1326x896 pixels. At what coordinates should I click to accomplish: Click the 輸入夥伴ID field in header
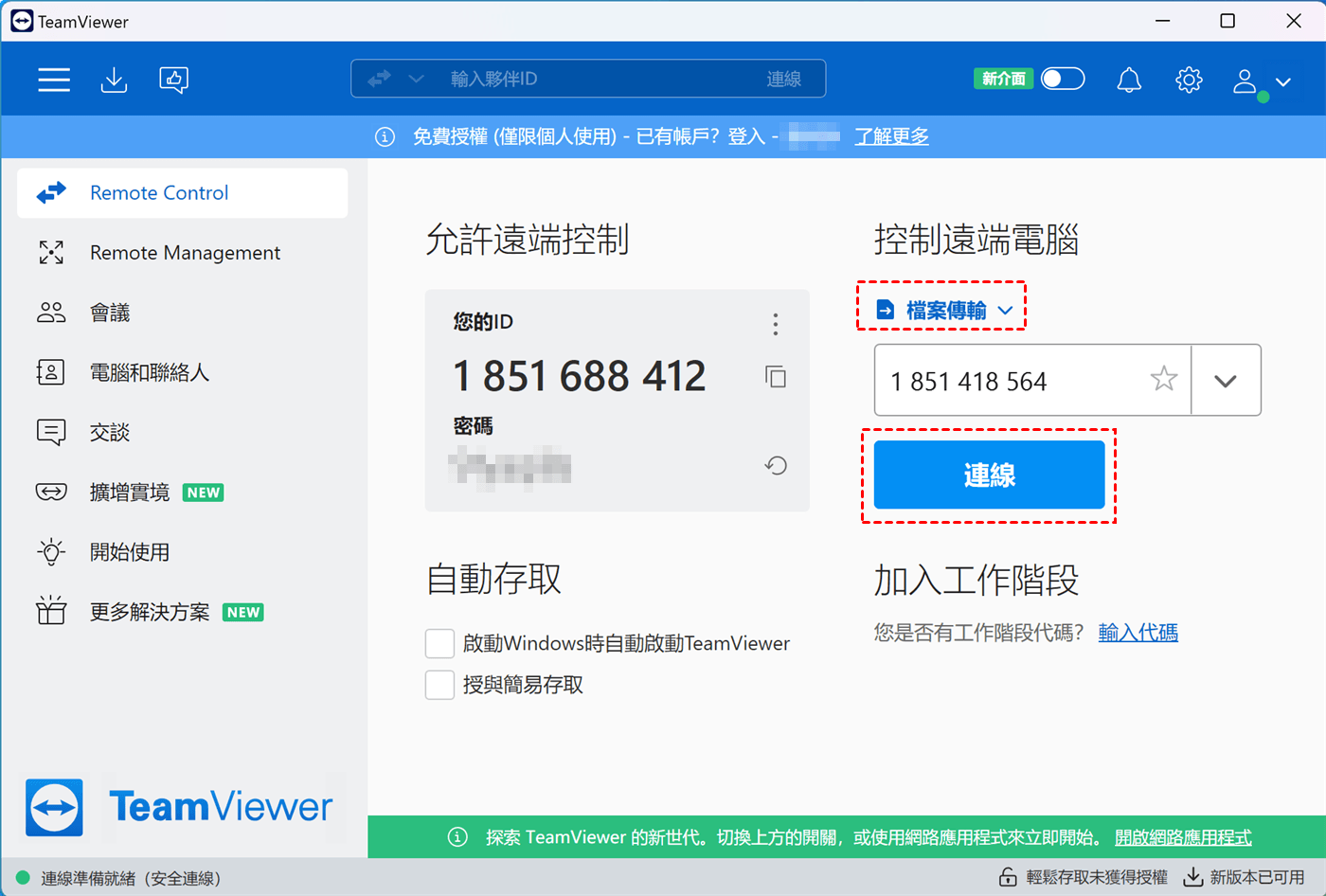(x=587, y=79)
